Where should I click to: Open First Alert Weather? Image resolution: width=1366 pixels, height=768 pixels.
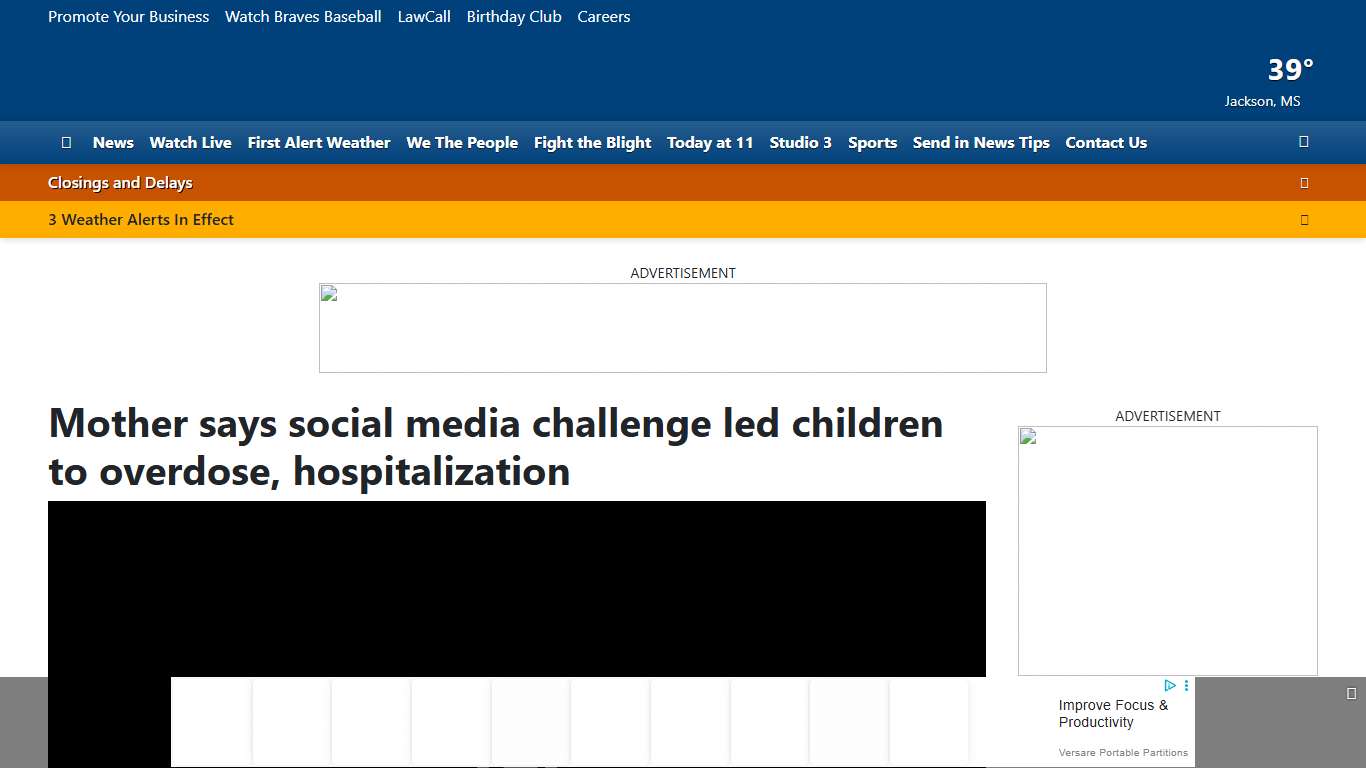tap(319, 142)
